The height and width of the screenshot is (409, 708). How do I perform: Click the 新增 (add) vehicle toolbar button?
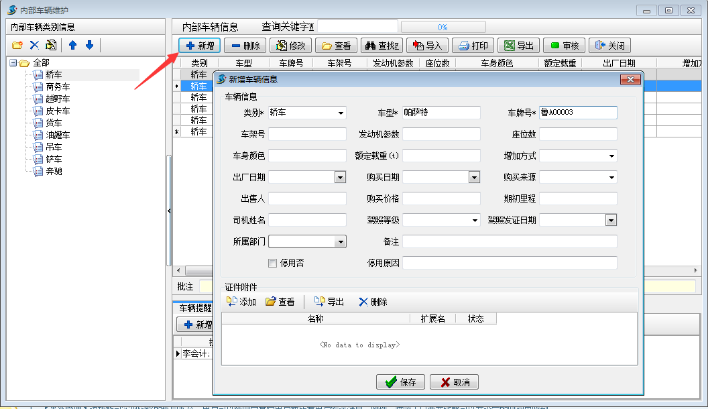coord(200,46)
